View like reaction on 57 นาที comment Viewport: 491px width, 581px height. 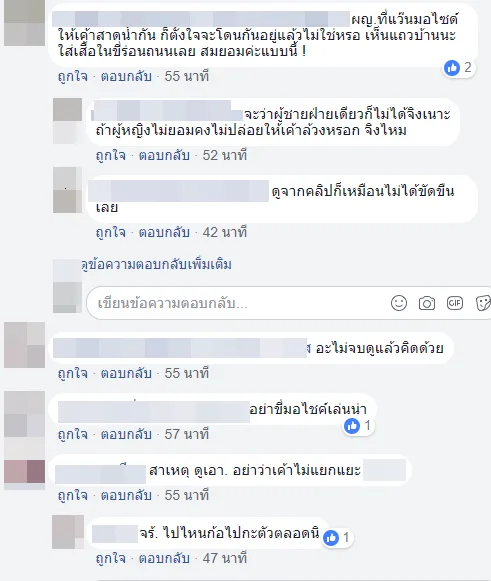pyautogui.click(x=358, y=425)
